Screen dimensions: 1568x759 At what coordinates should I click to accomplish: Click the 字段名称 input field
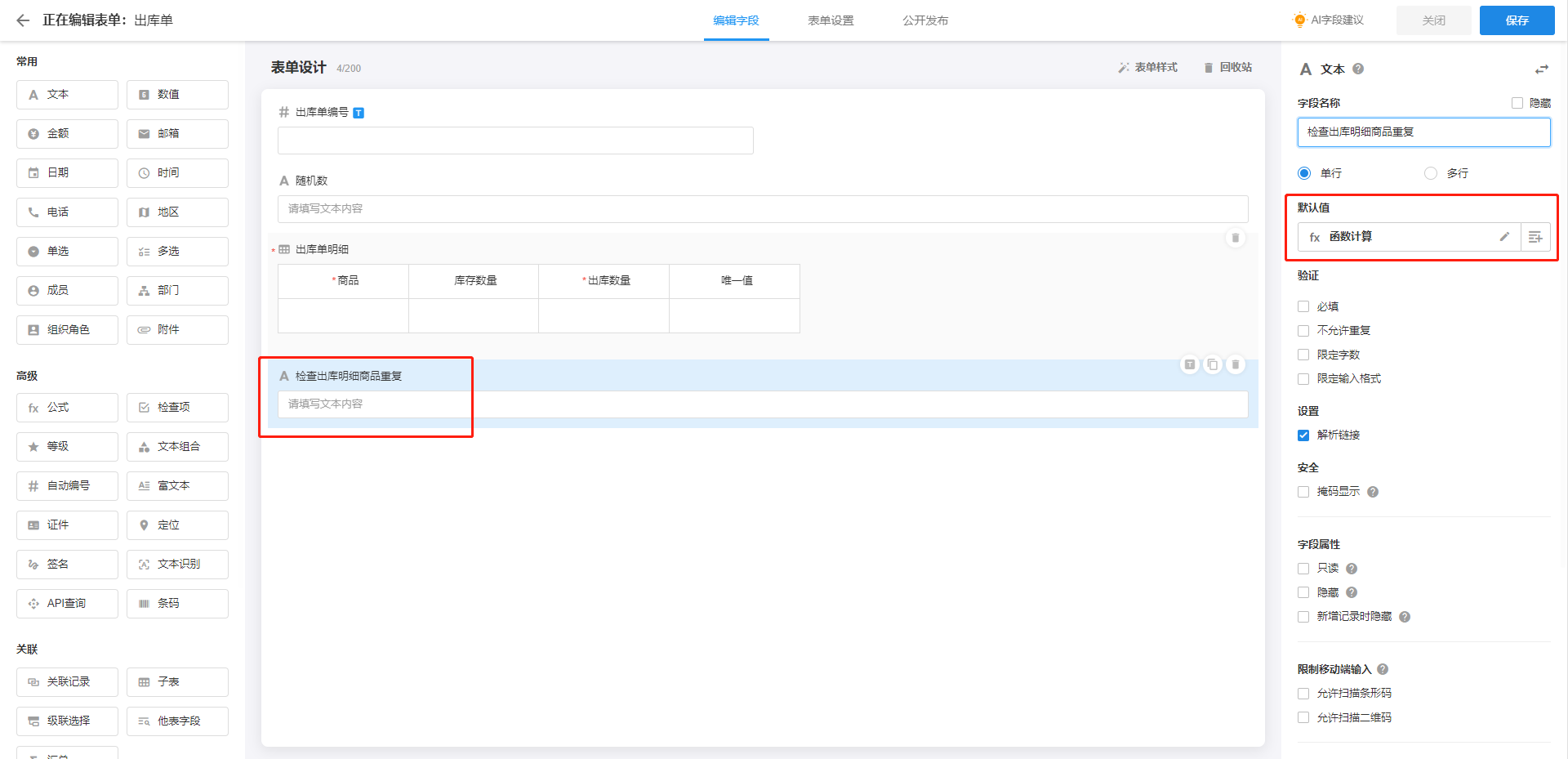tap(1423, 132)
